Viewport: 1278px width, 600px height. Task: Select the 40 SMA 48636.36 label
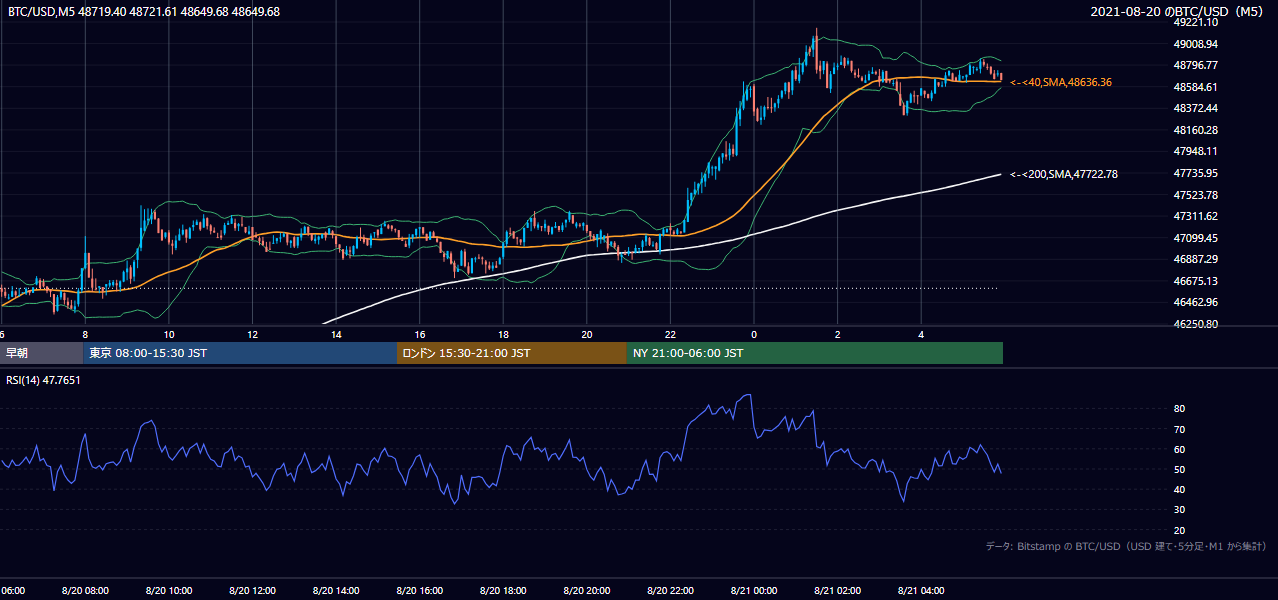tap(1061, 82)
